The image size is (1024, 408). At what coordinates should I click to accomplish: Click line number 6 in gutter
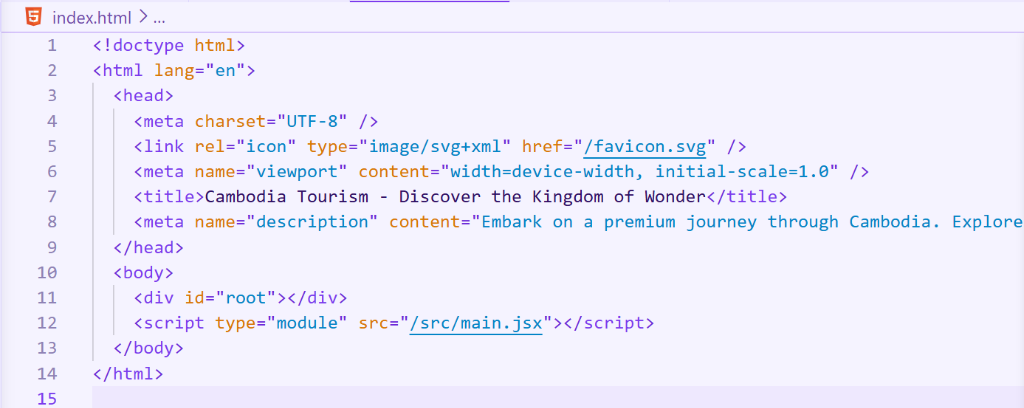point(52,172)
